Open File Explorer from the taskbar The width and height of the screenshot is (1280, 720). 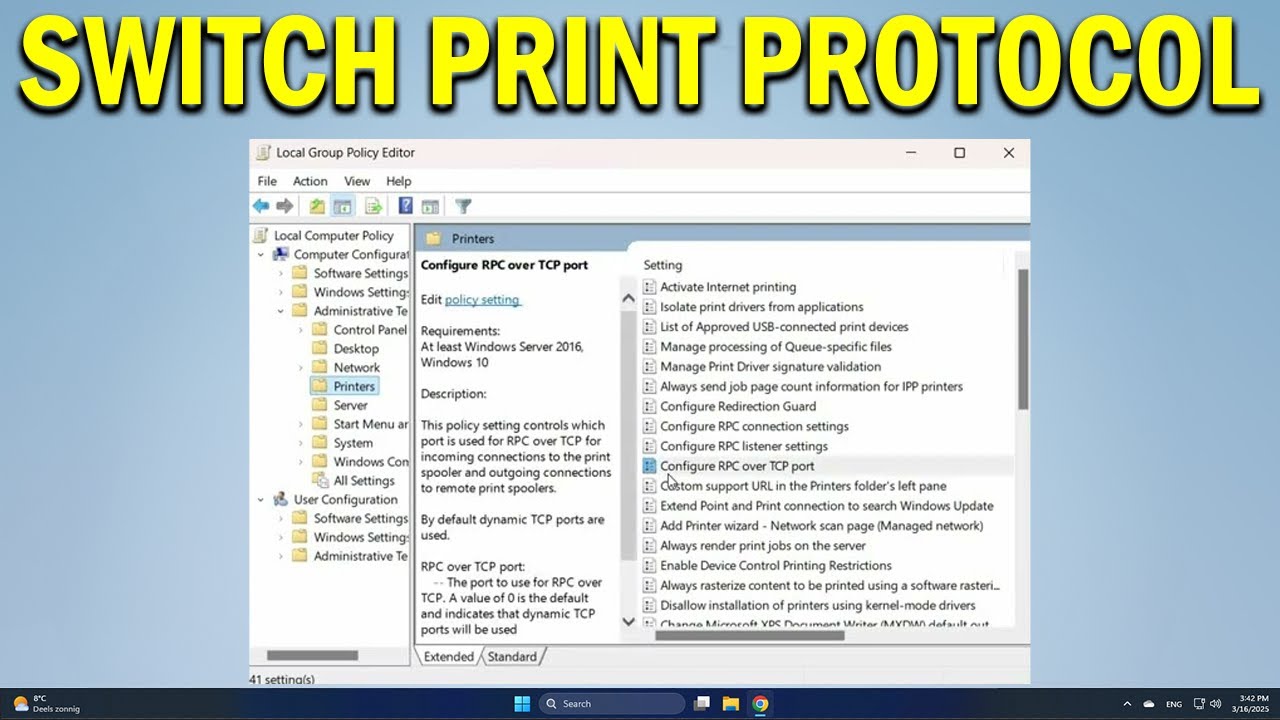731,703
